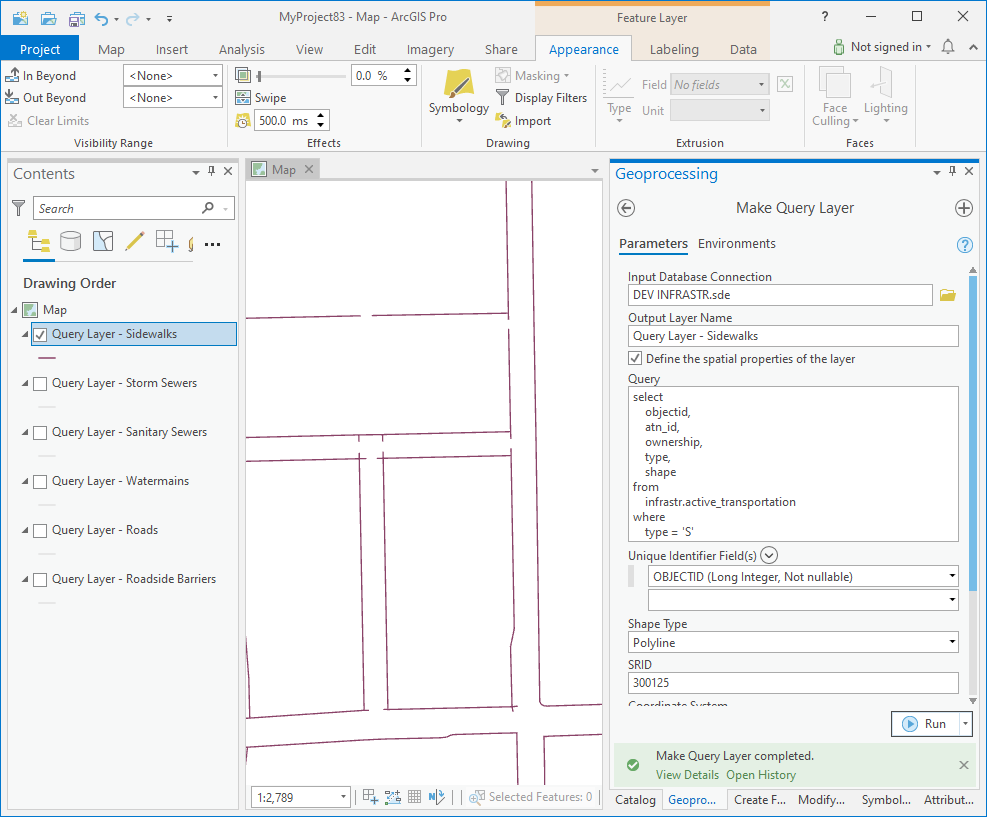Click the Swipe tool icon
This screenshot has height=817, width=987.
click(x=243, y=98)
